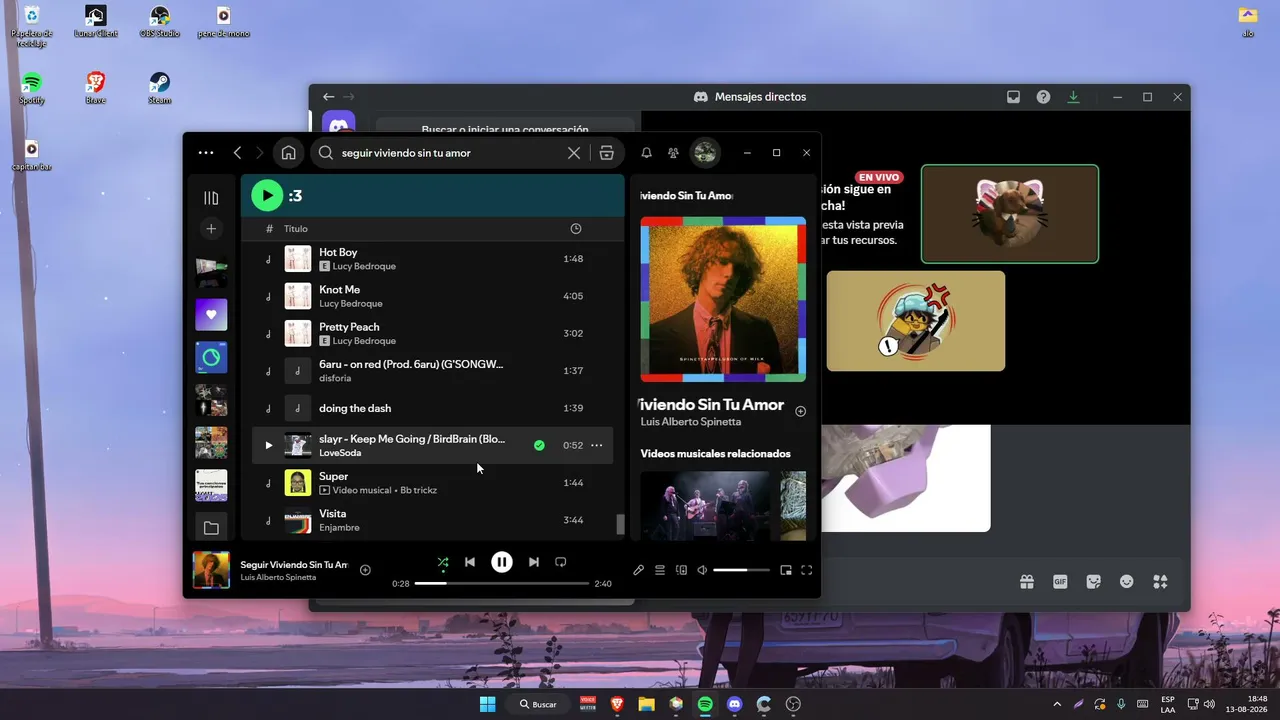Open Discord inbox icon
Image resolution: width=1280 pixels, height=720 pixels.
(x=1013, y=97)
